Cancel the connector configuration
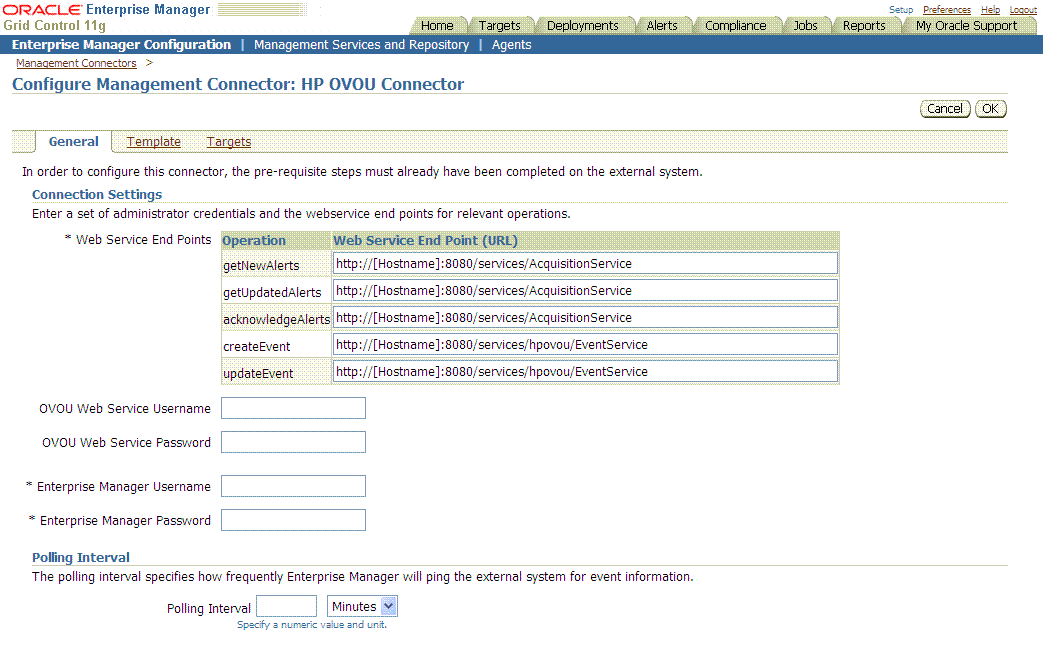1043x651 pixels. tap(944, 108)
